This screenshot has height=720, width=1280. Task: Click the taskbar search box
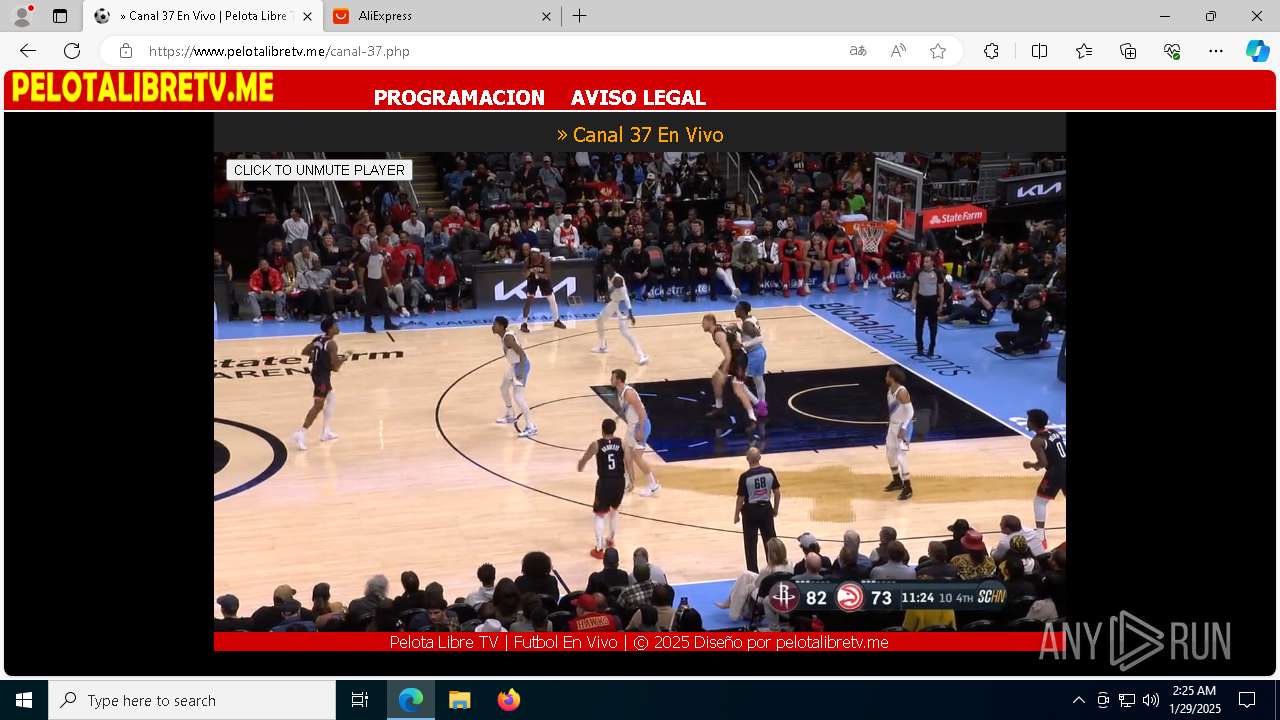(x=192, y=700)
